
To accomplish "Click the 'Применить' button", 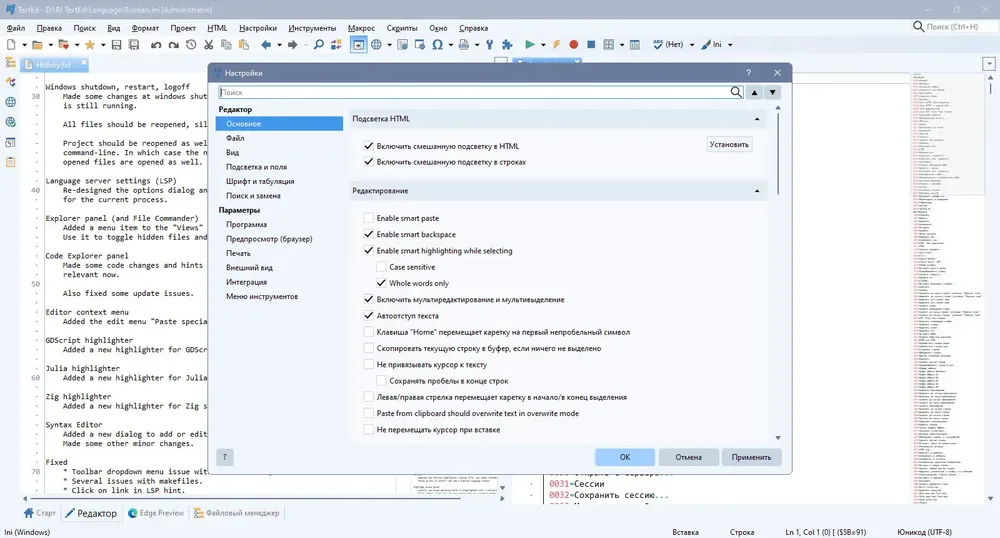I will click(751, 457).
